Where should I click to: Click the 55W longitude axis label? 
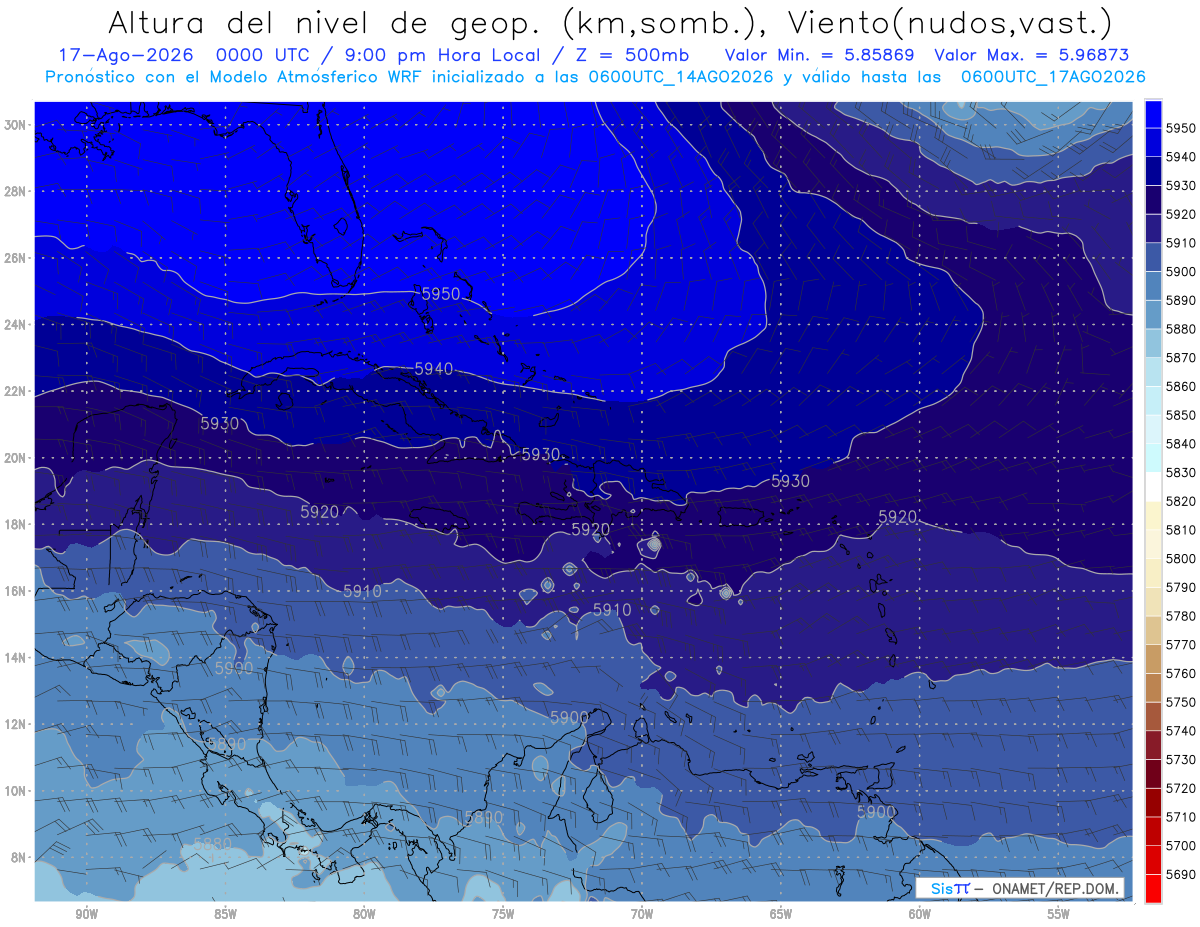1059,914
